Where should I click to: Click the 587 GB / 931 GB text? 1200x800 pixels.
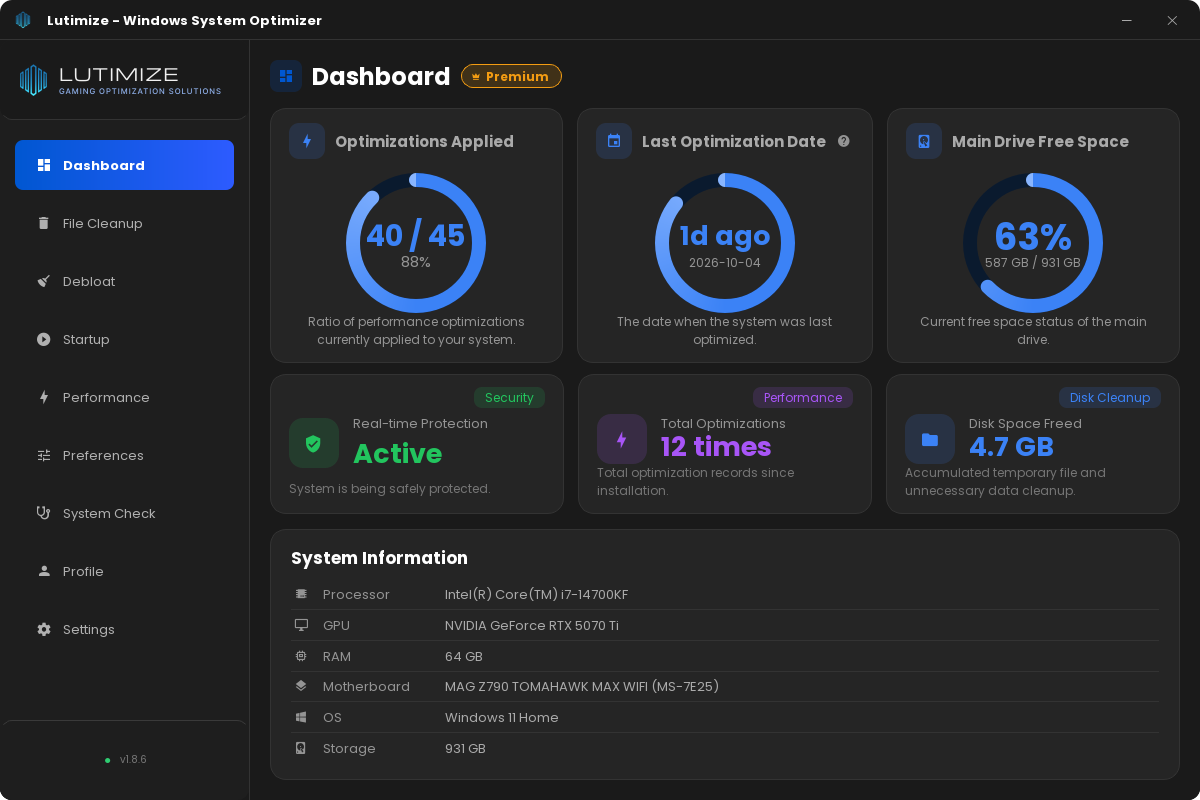coord(1033,263)
